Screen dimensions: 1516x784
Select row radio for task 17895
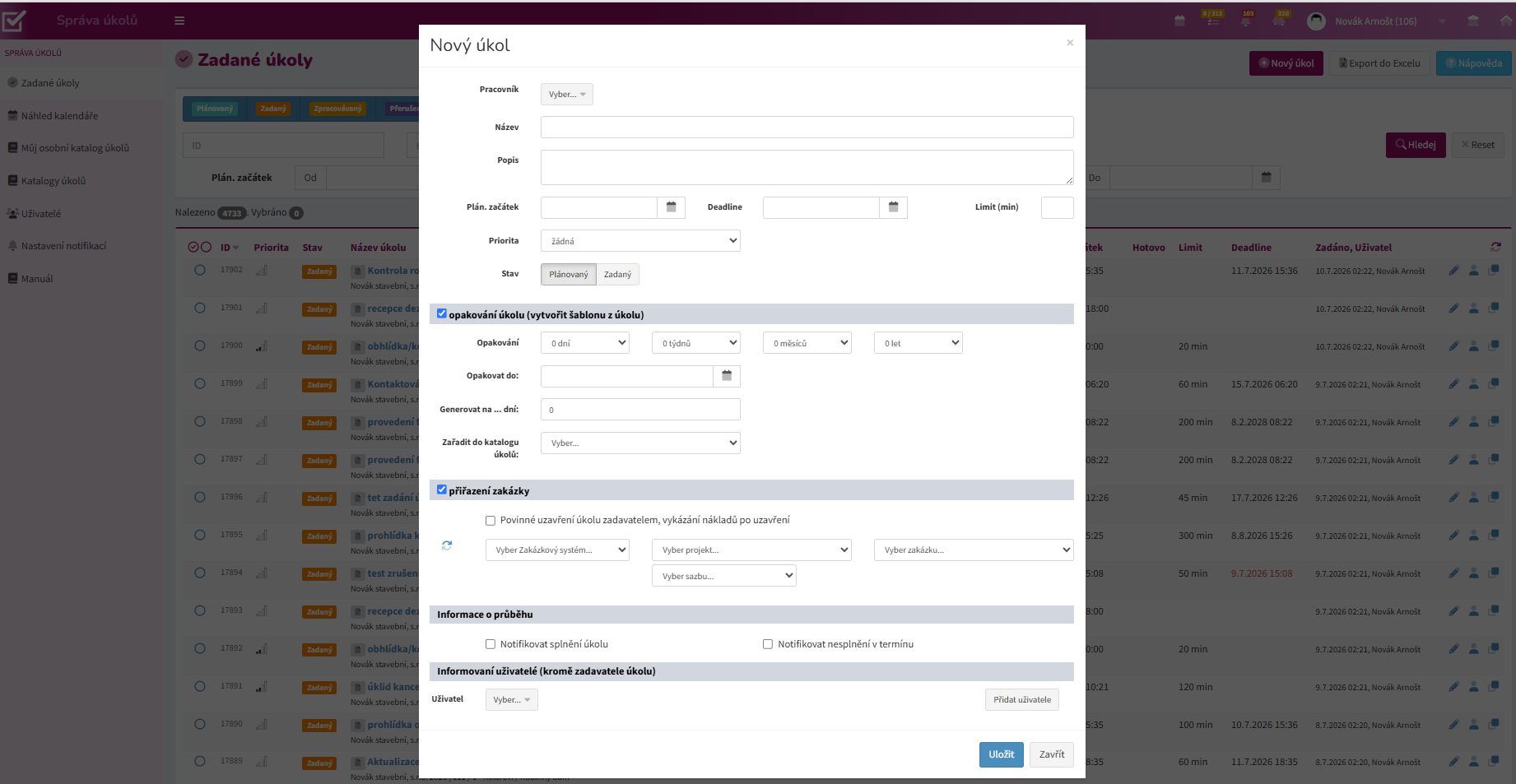pos(200,535)
